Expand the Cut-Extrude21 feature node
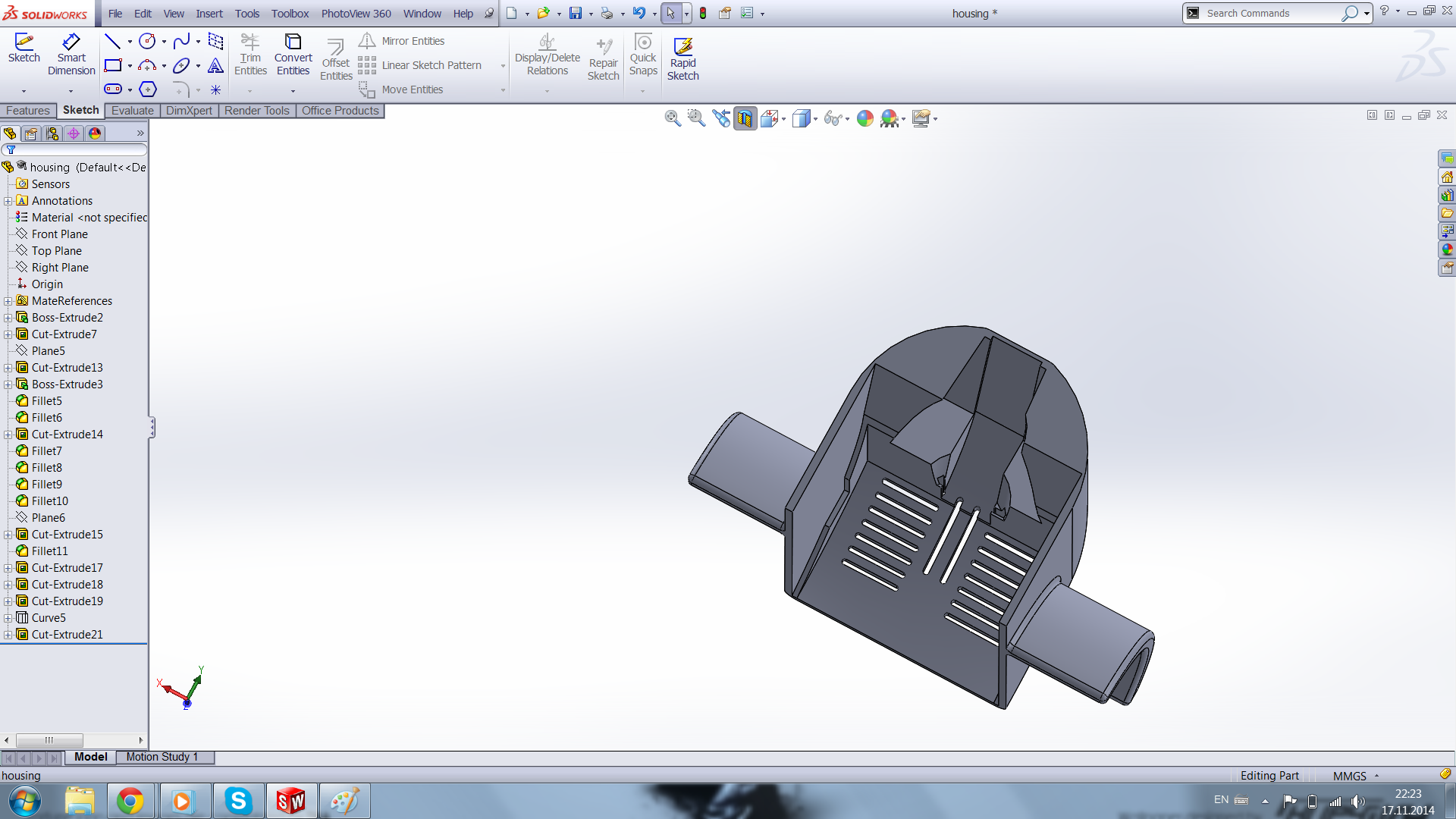 tap(8, 635)
